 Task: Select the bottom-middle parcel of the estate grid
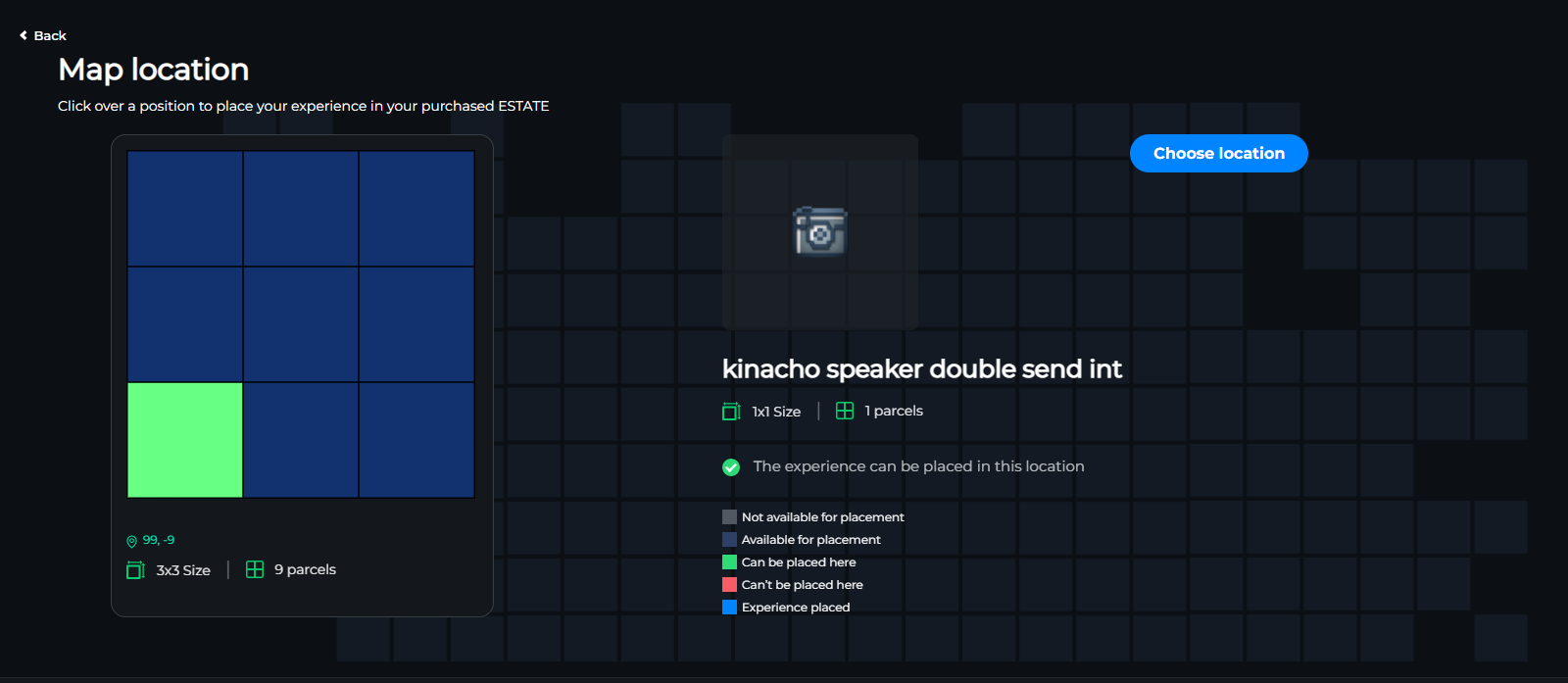(301, 440)
